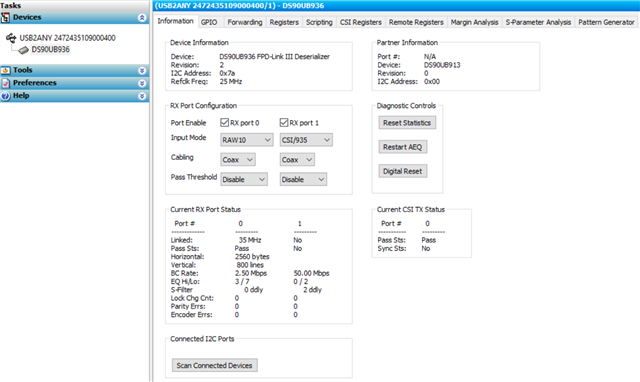The height and width of the screenshot is (382, 640).
Task: Expand the Preferences panel chevron
Action: [142, 83]
